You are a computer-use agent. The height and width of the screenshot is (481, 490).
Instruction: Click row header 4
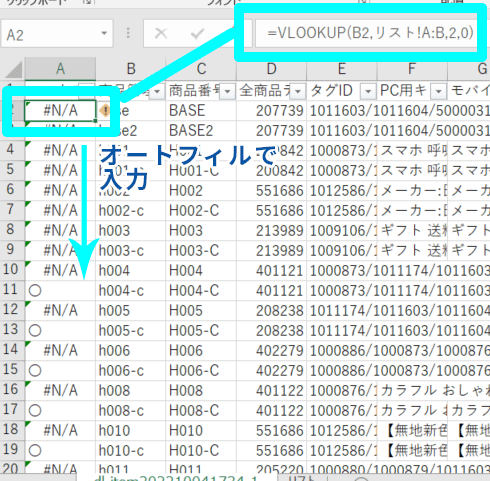tap(12, 151)
